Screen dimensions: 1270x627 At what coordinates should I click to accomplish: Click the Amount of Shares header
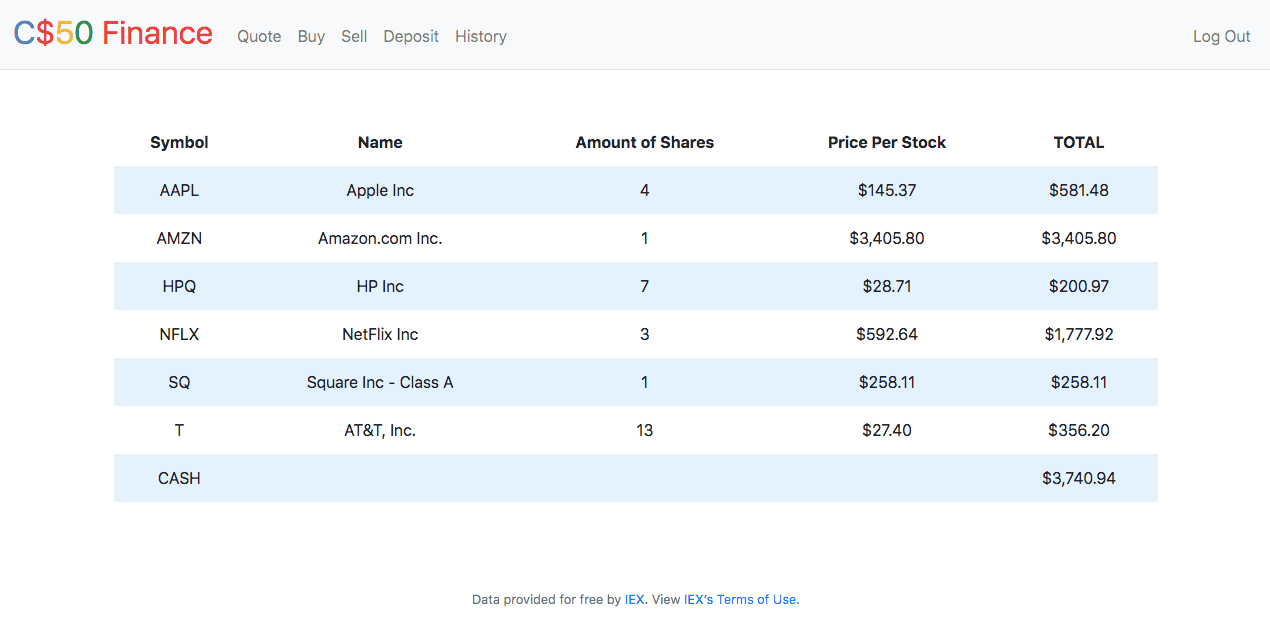click(645, 142)
